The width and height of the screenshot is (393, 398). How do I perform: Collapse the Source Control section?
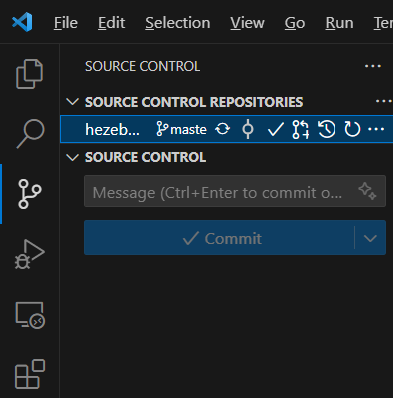click(72, 157)
